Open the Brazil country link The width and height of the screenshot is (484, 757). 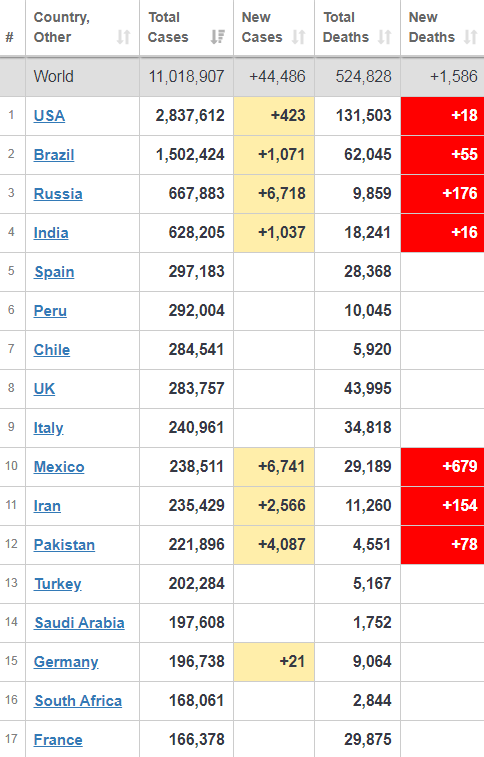tap(54, 155)
